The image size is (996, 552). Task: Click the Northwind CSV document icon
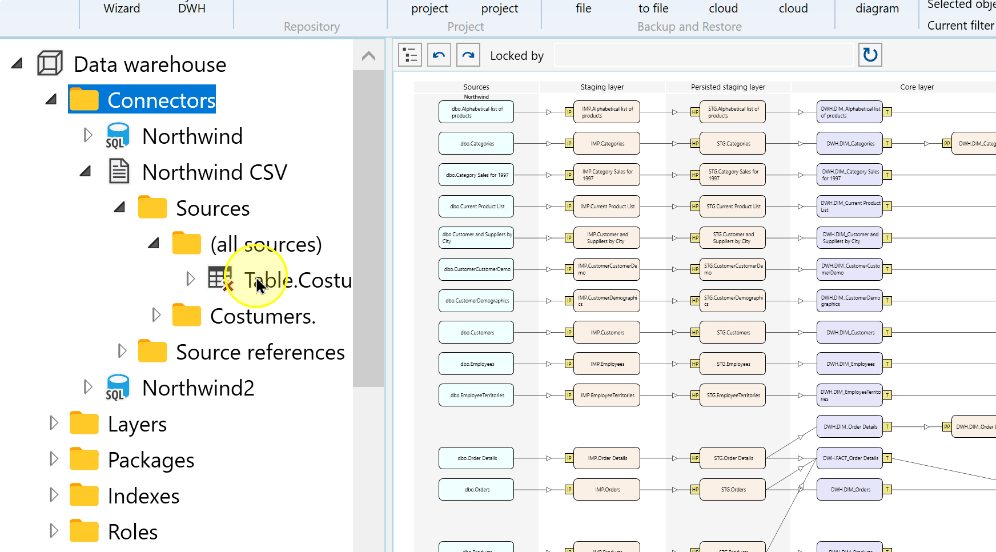click(x=119, y=172)
